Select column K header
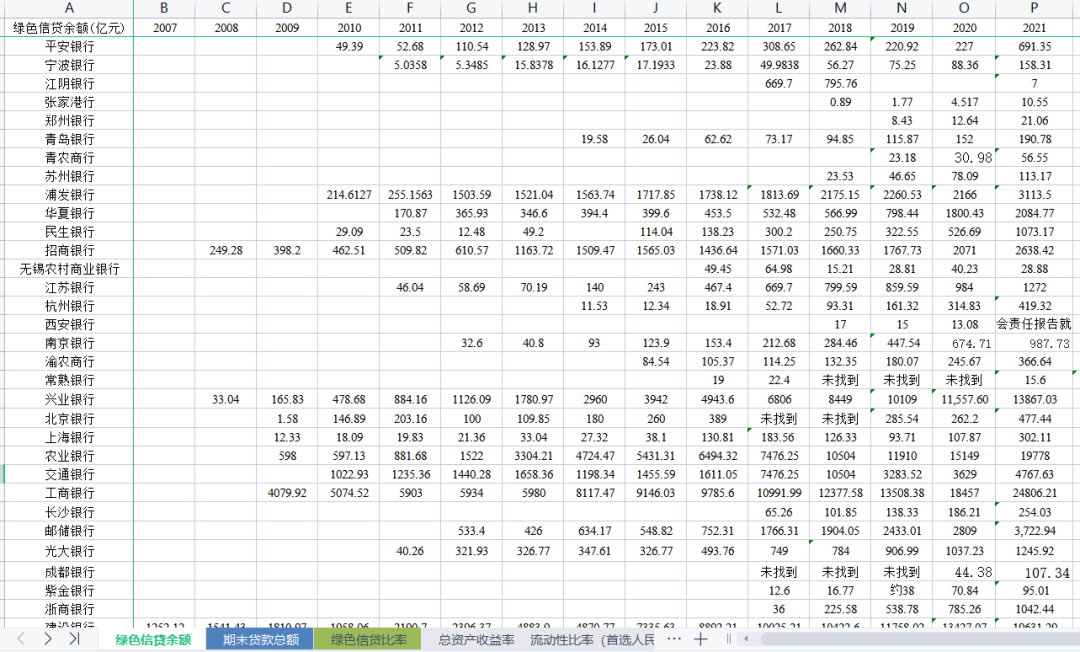The width and height of the screenshot is (1080, 652). (718, 8)
